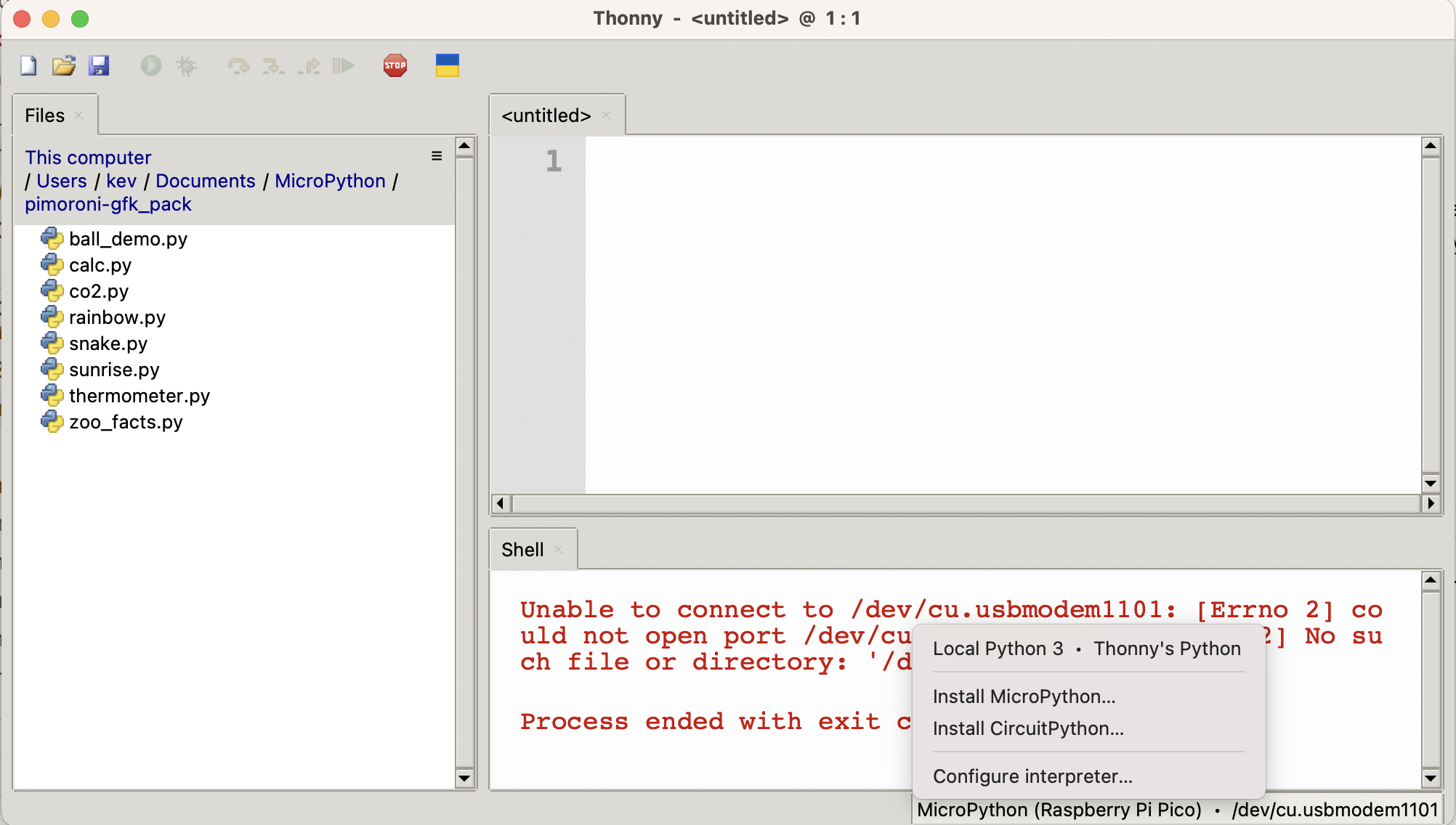Choose Install MicroPython... from the menu

pos(1088,696)
